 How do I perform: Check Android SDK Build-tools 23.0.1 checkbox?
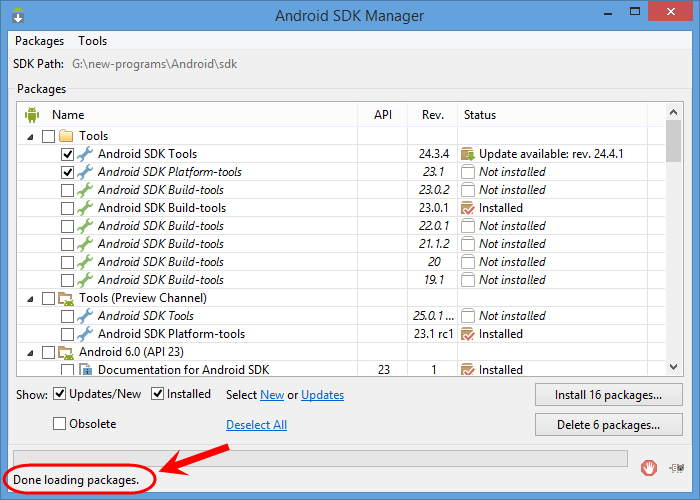(67, 208)
